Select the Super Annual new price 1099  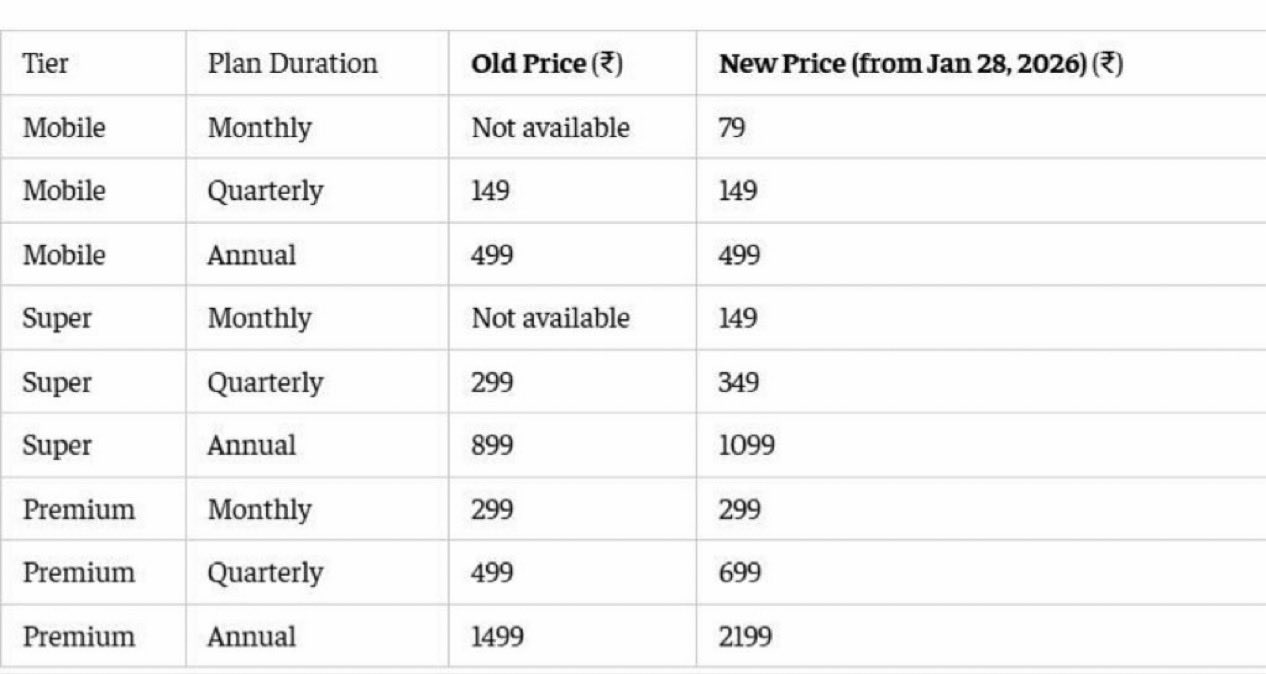[x=746, y=445]
